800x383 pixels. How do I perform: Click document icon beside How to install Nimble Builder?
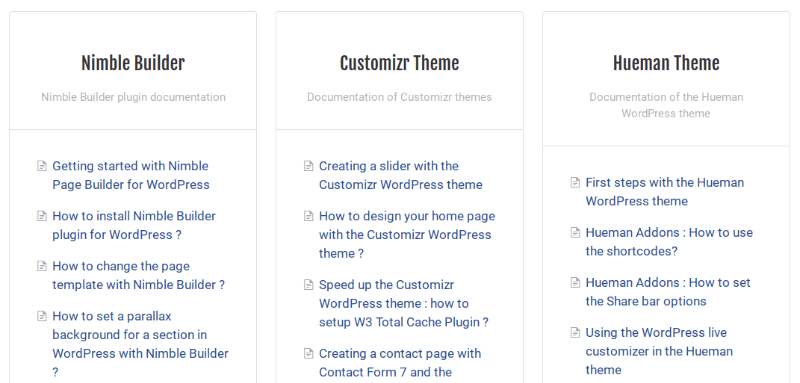[42, 216]
